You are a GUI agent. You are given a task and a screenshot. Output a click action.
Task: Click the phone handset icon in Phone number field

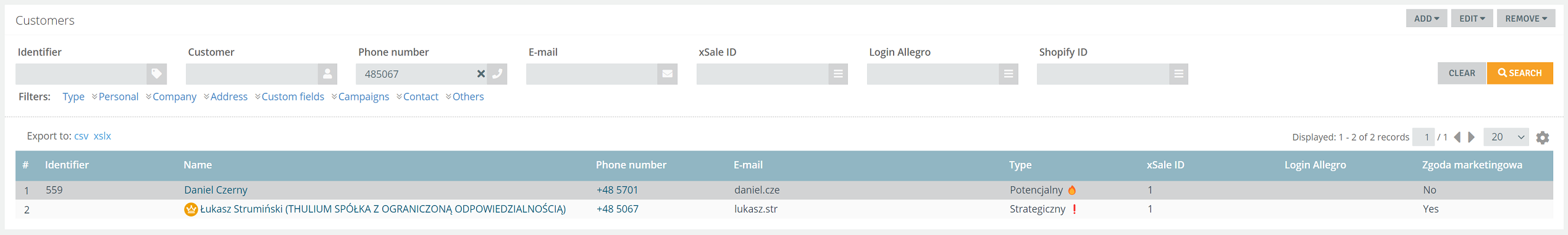click(x=497, y=74)
